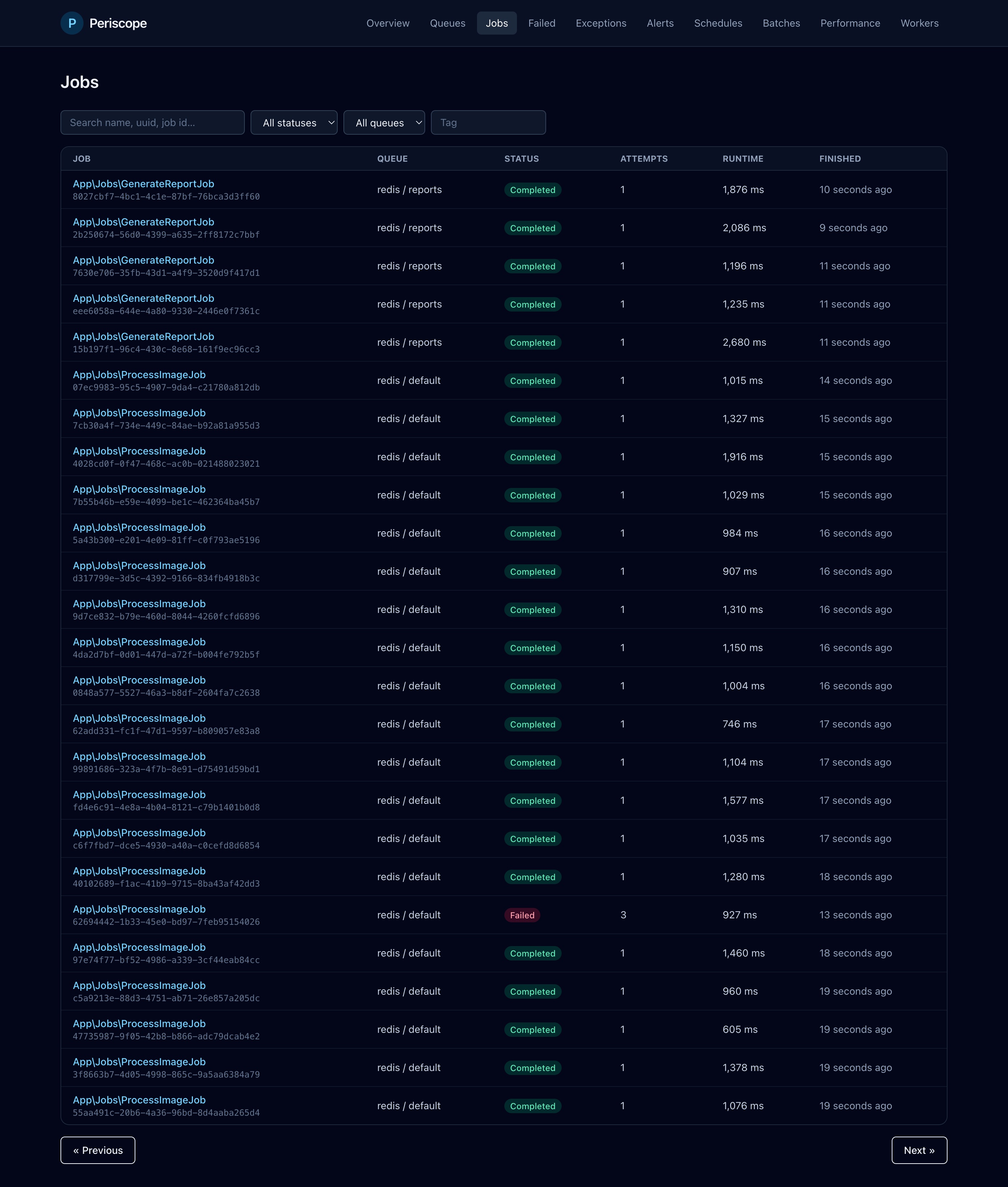Open the Overview nav tab
The height and width of the screenshot is (1187, 1008).
[387, 23]
